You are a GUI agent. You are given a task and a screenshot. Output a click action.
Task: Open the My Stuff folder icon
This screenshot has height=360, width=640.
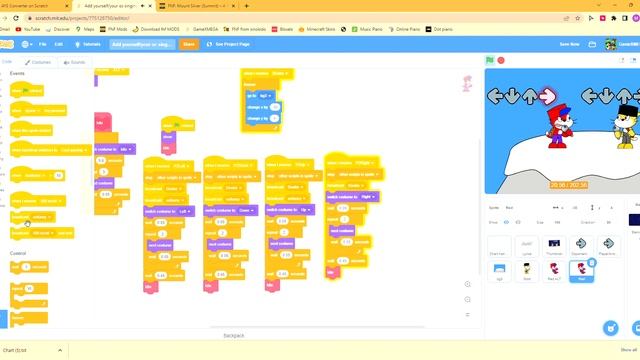click(592, 44)
